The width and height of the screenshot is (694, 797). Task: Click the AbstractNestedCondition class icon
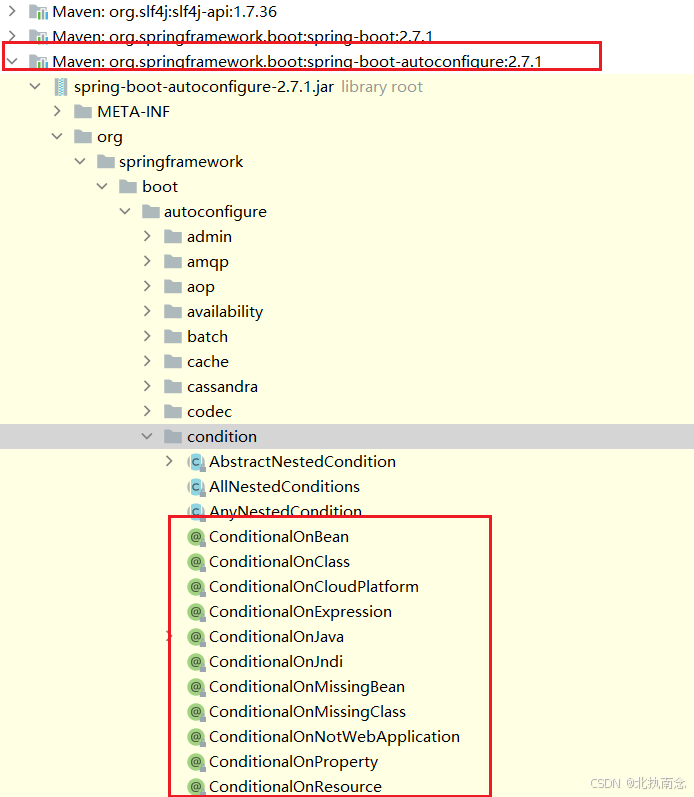(x=196, y=462)
